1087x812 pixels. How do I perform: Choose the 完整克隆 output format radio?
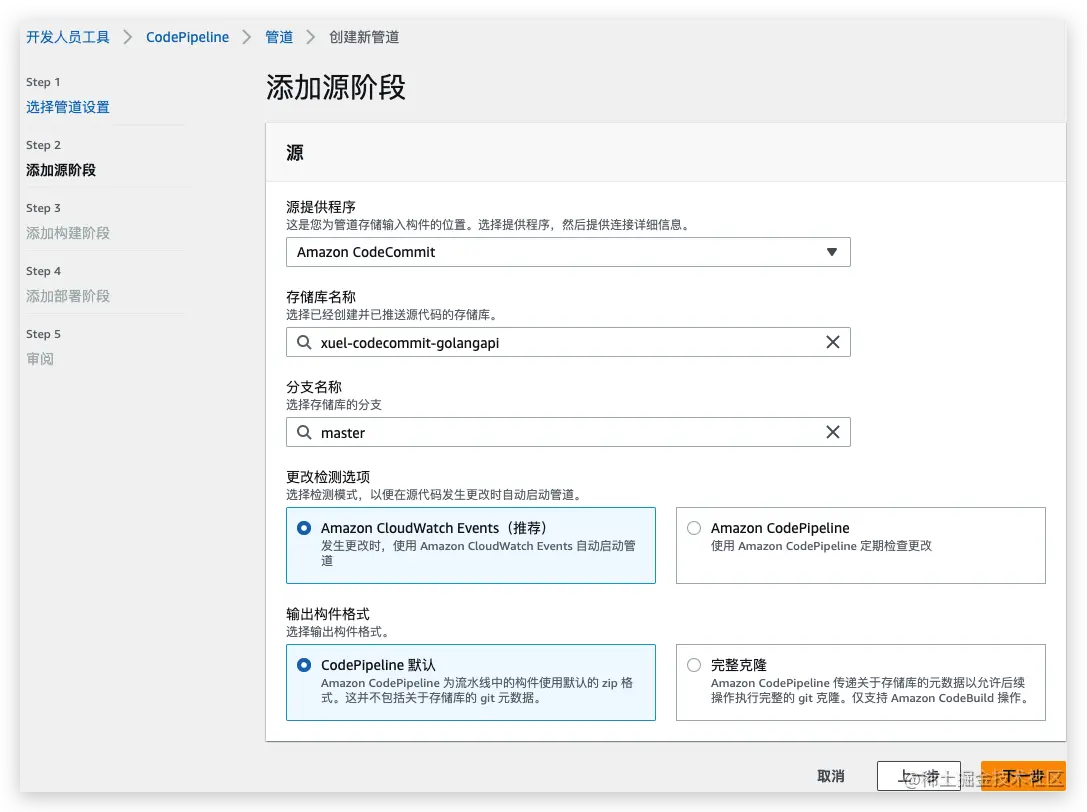tap(694, 665)
